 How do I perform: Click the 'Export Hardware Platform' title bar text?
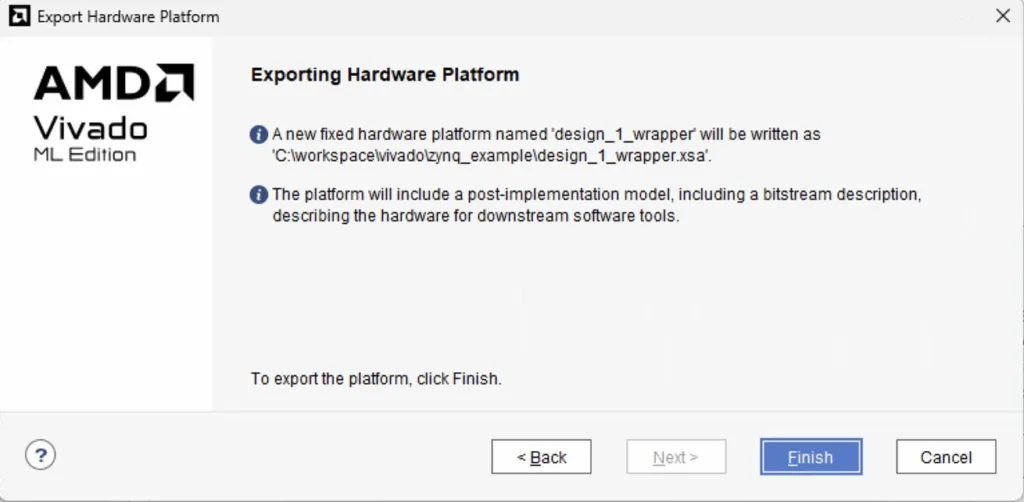click(128, 17)
